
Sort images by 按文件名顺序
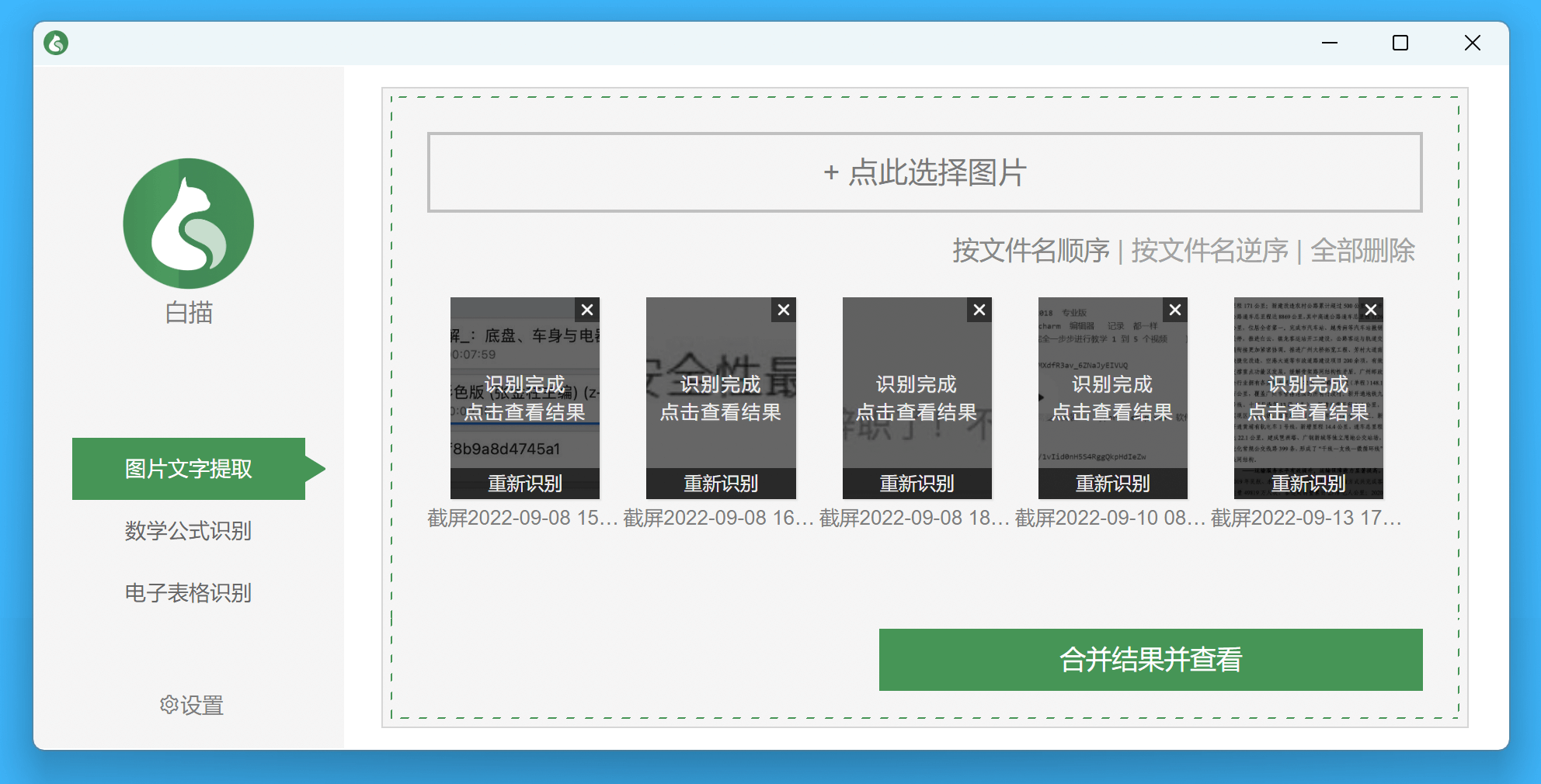click(1031, 251)
